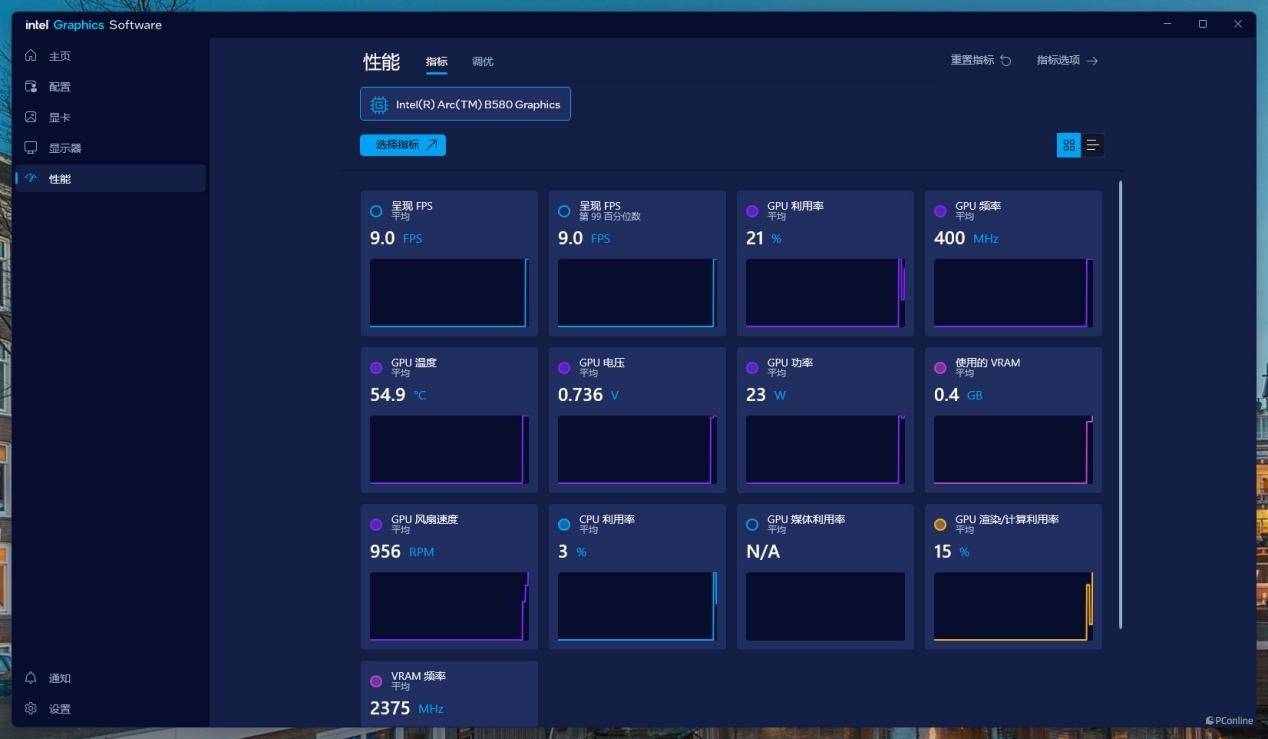Screen dimensions: 1268x739
Task: Click the GPU 频率 graph
Action: 1013,293
